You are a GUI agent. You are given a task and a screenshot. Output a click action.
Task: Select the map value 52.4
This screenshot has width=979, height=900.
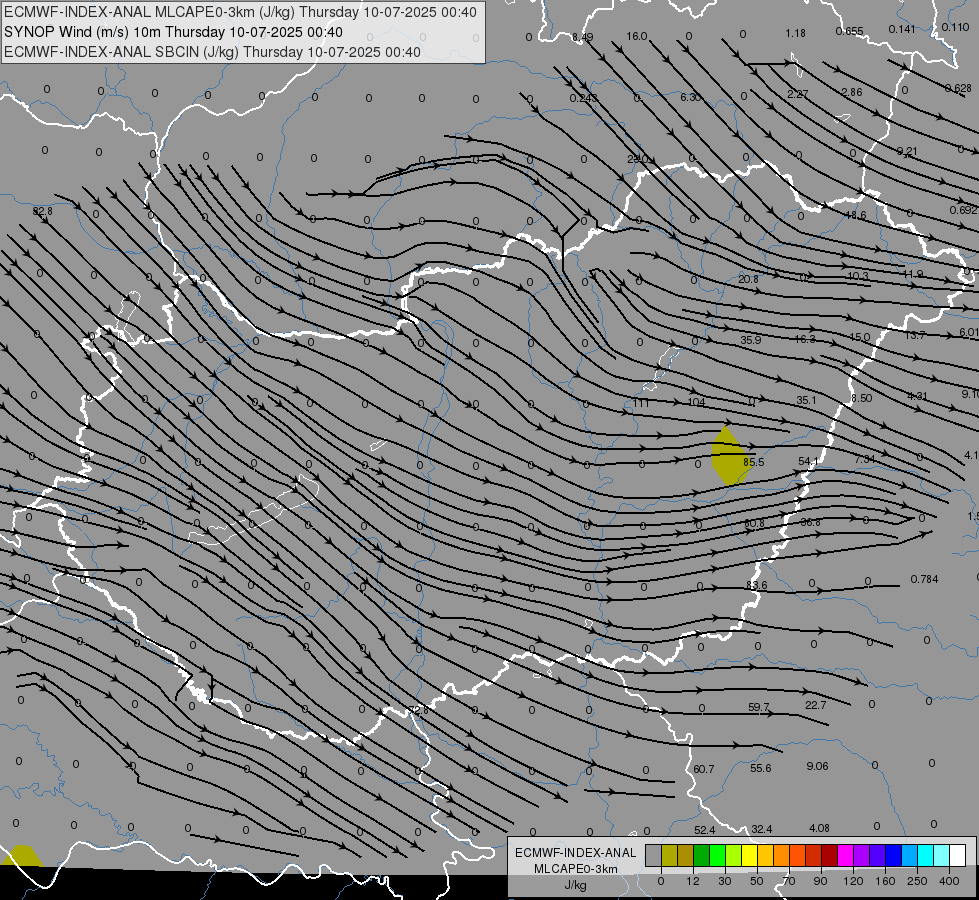tap(705, 830)
